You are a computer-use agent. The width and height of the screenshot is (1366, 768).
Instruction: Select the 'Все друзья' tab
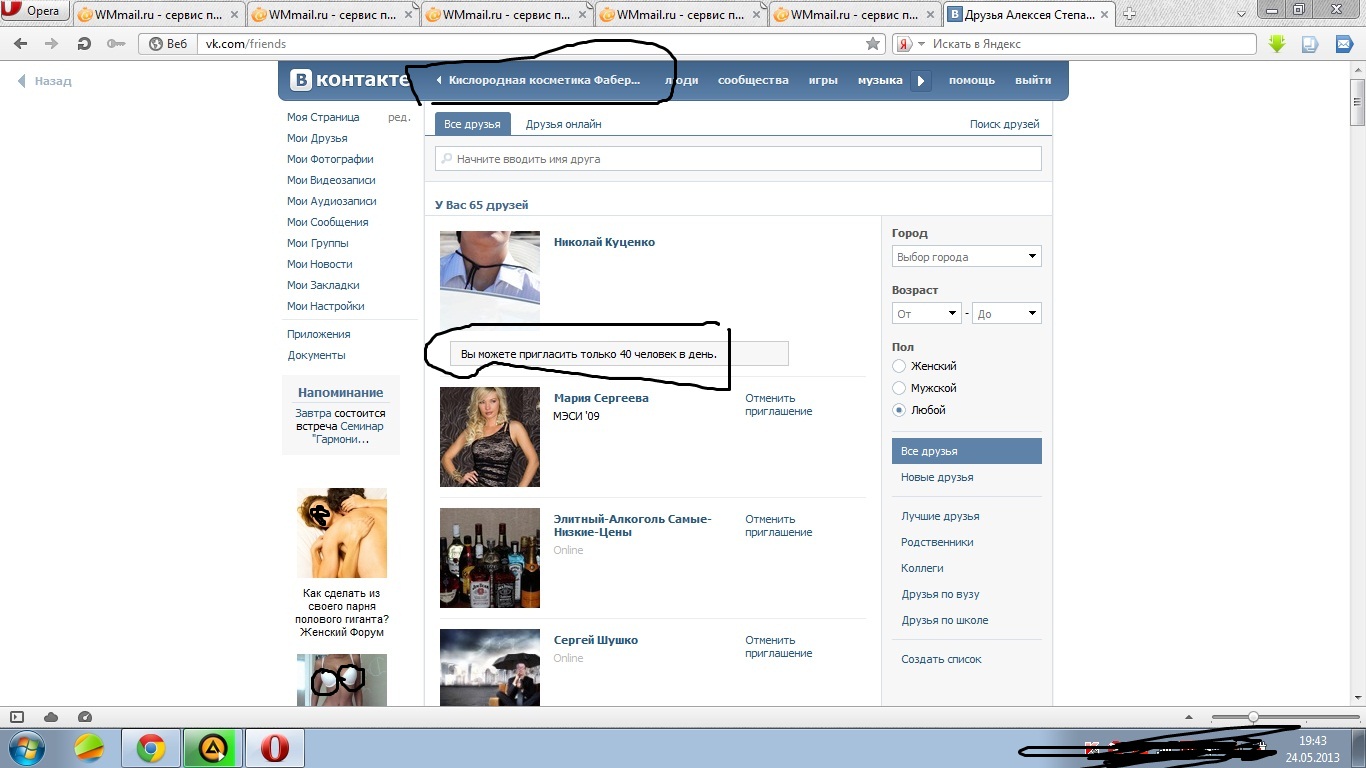[x=473, y=124]
